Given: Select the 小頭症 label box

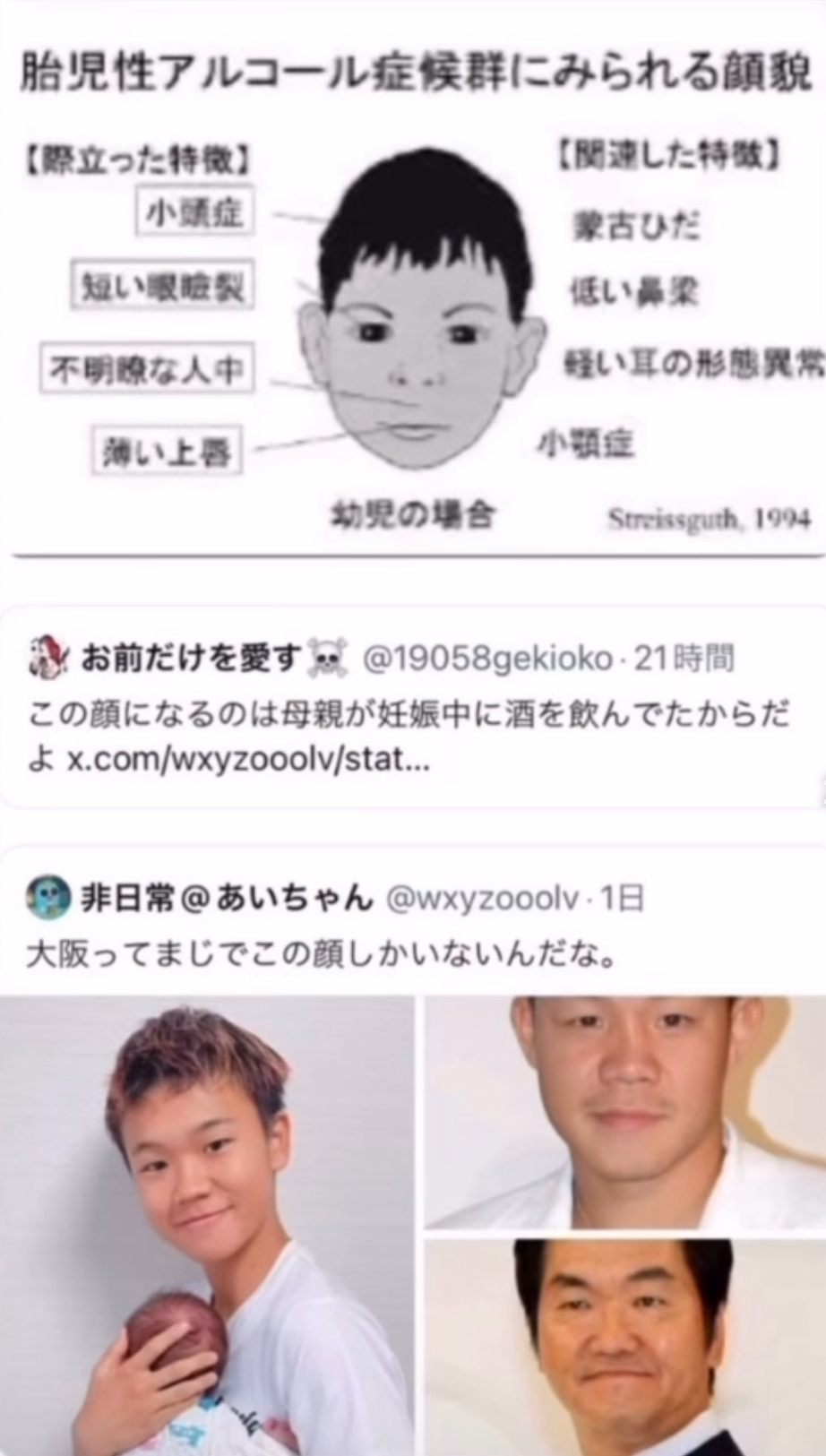Looking at the screenshot, I should click(194, 211).
